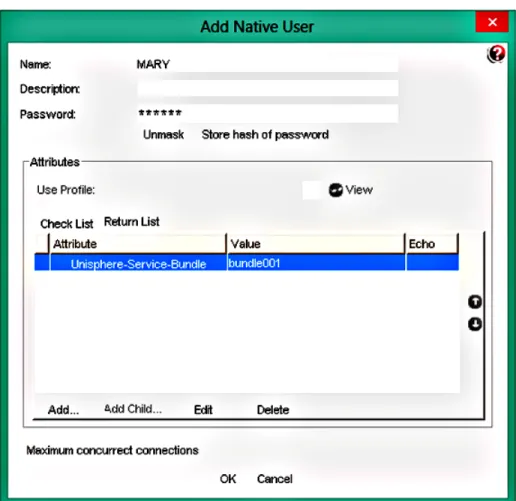Viewport: 516px width, 501px height.
Task: Click the View profile glasses icon
Action: pyautogui.click(x=335, y=190)
